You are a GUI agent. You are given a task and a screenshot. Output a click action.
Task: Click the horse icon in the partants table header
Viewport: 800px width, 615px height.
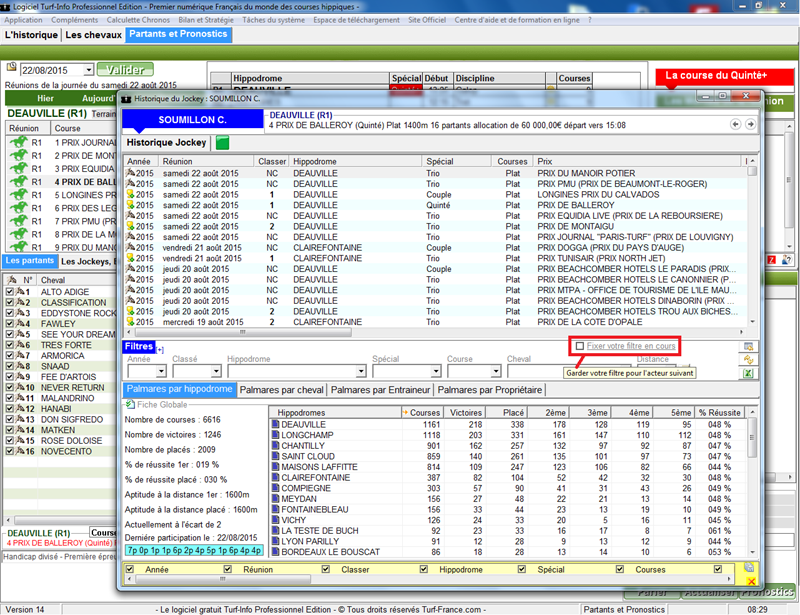coord(13,280)
